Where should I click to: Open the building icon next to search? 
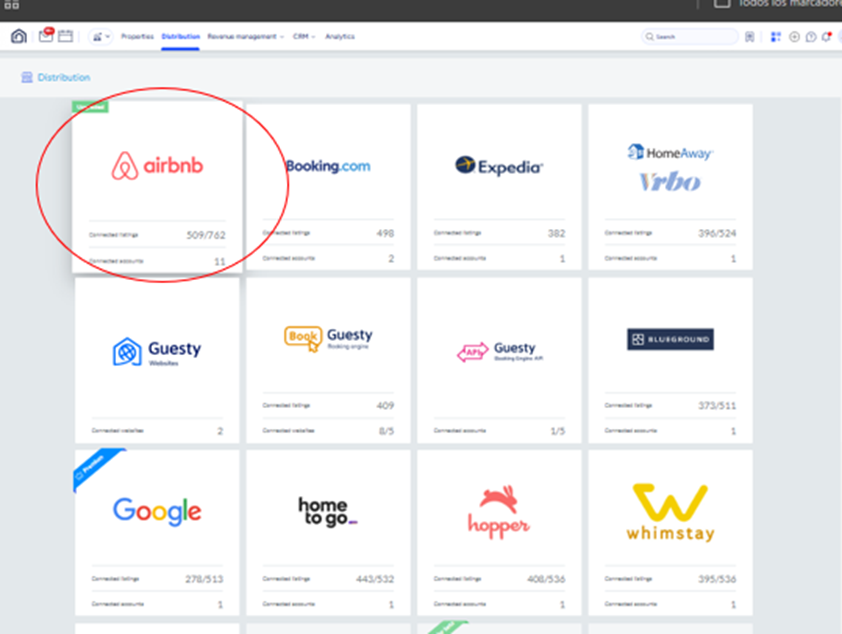coord(750,37)
